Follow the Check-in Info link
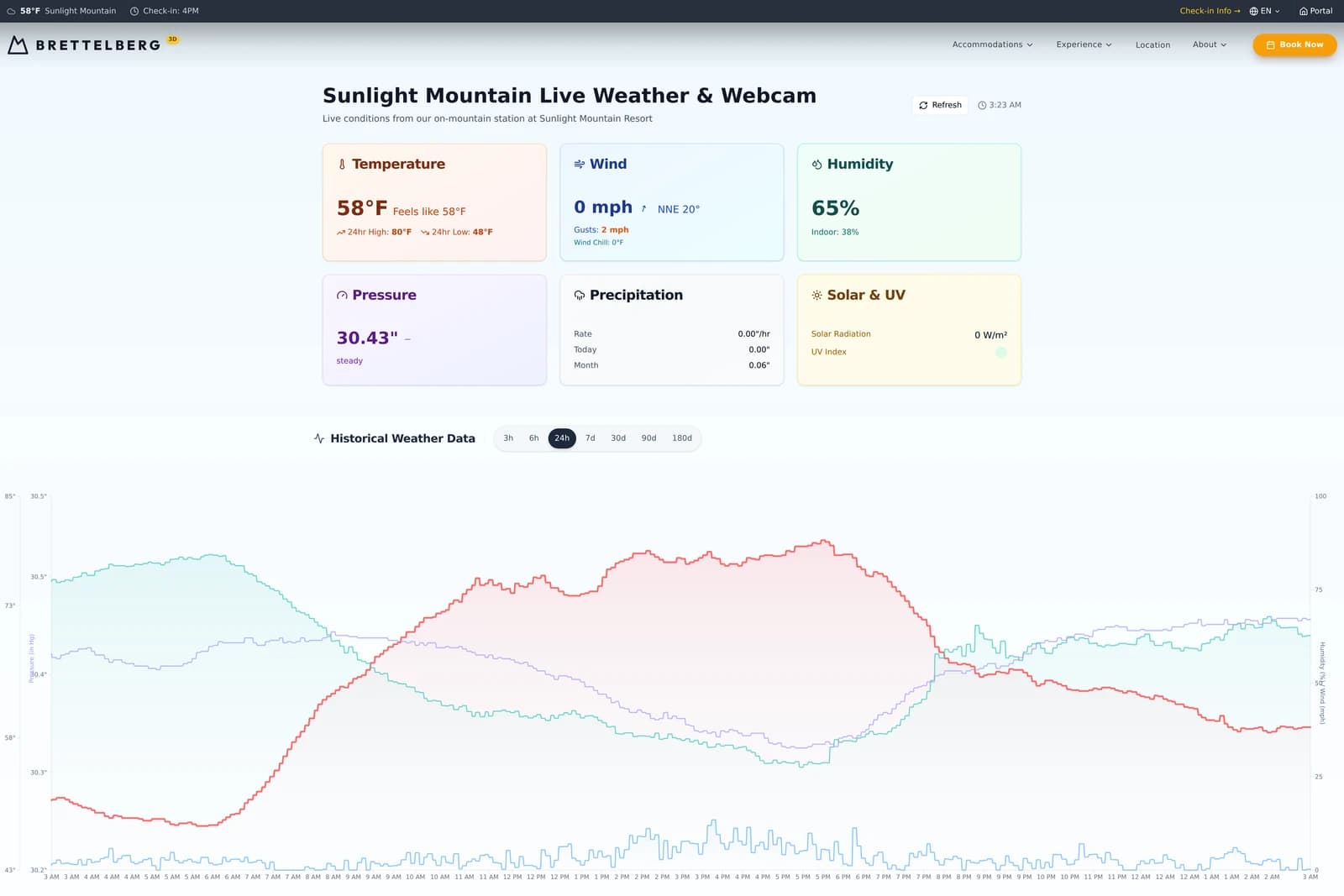Screen dimensions: 1344x896 coord(1210,11)
